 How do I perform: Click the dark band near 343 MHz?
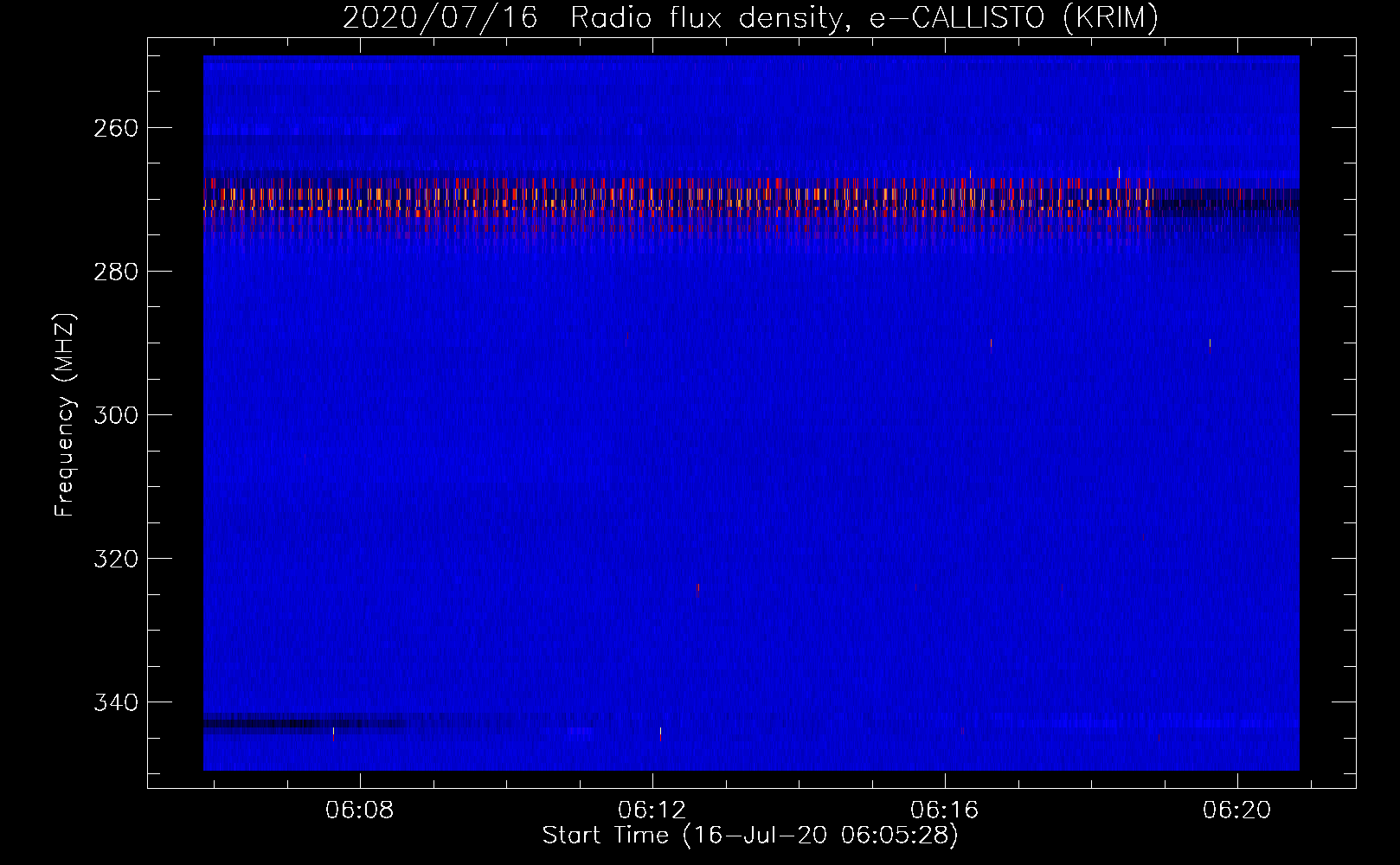(305, 724)
